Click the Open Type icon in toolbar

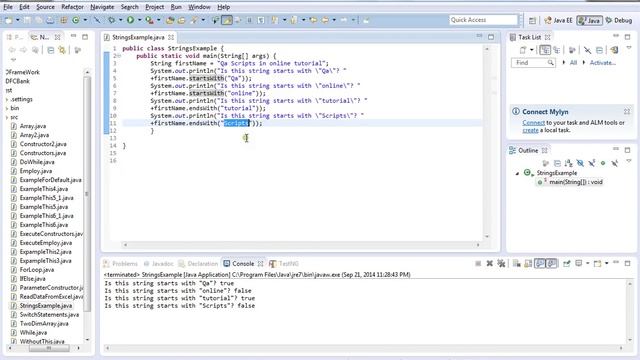[170, 20]
